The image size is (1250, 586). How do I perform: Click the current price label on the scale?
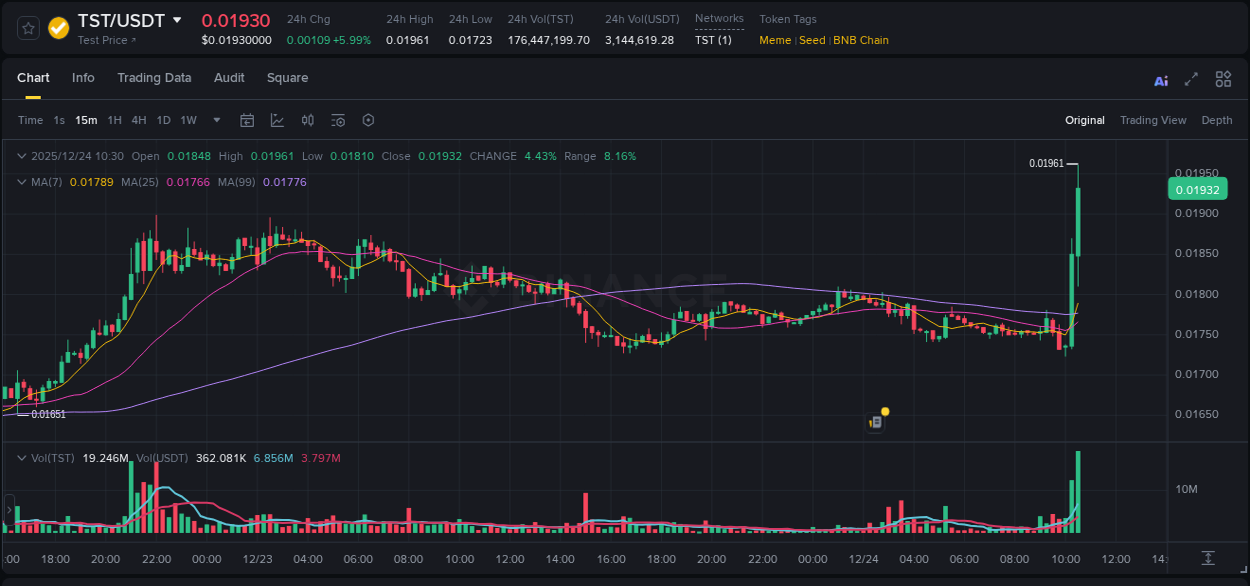coord(1197,188)
